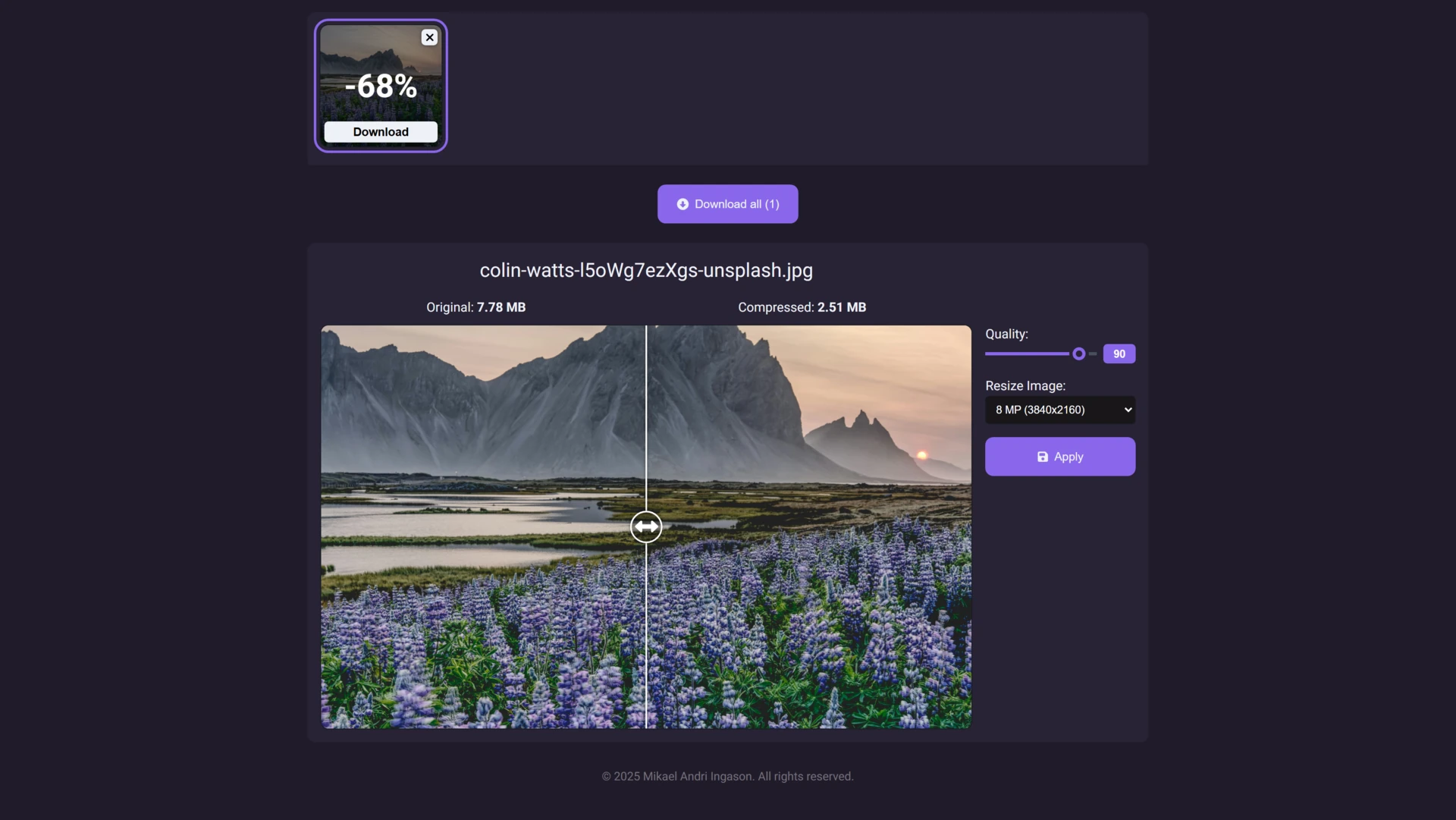Screen dimensions: 1456x820
Task: Click the comparison slider handle with arrows
Action: [x=646, y=526]
